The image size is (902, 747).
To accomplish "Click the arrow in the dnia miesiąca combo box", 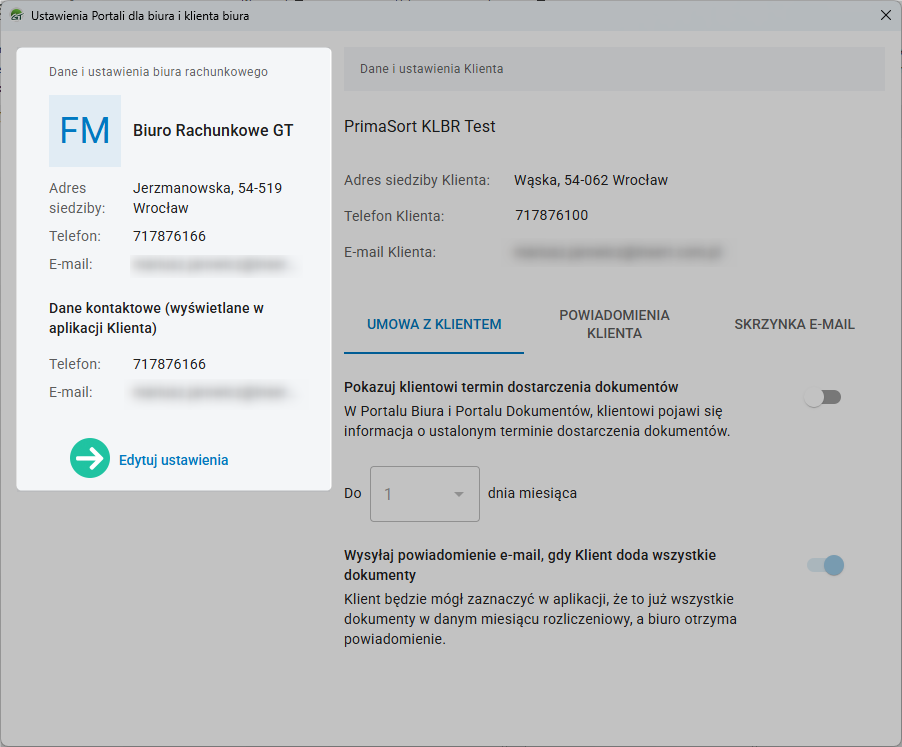I will coord(459,494).
